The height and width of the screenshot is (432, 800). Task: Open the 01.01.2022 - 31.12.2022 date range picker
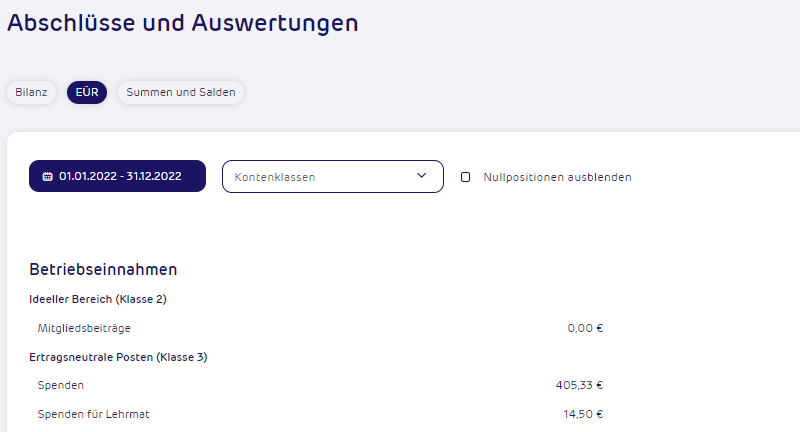(x=117, y=176)
